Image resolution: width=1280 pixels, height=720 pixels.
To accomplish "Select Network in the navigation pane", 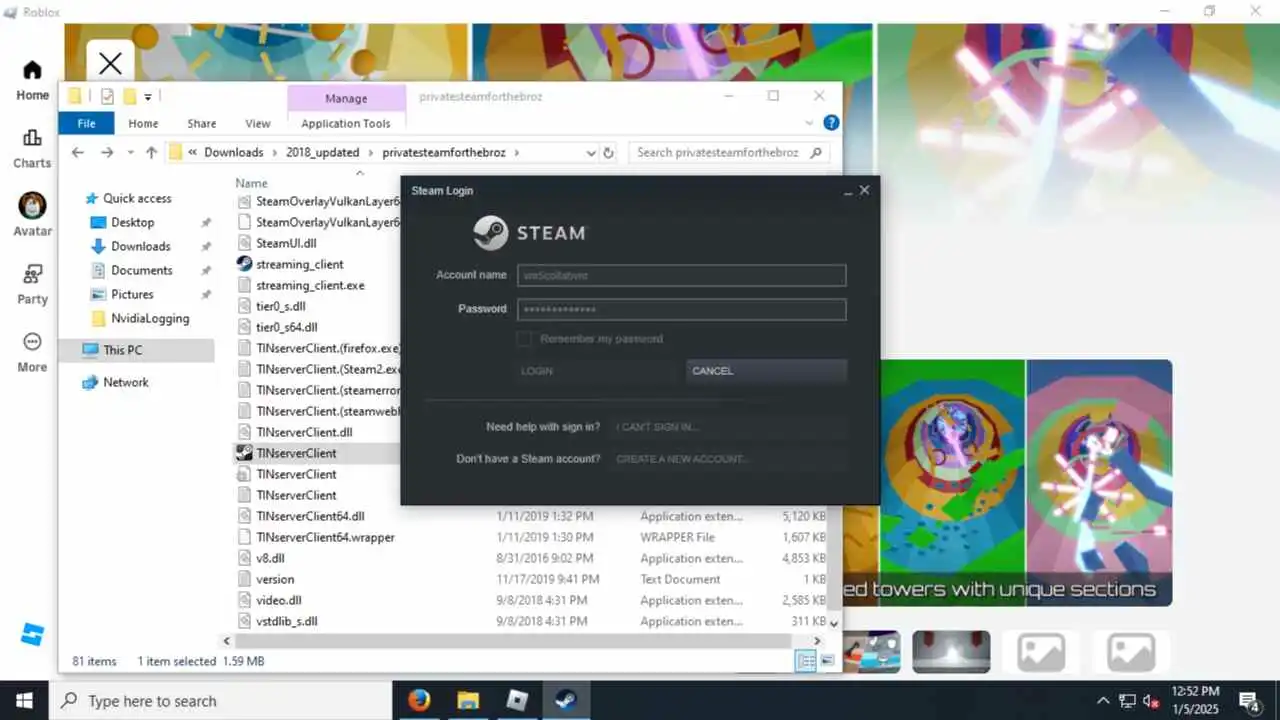I will coord(125,382).
